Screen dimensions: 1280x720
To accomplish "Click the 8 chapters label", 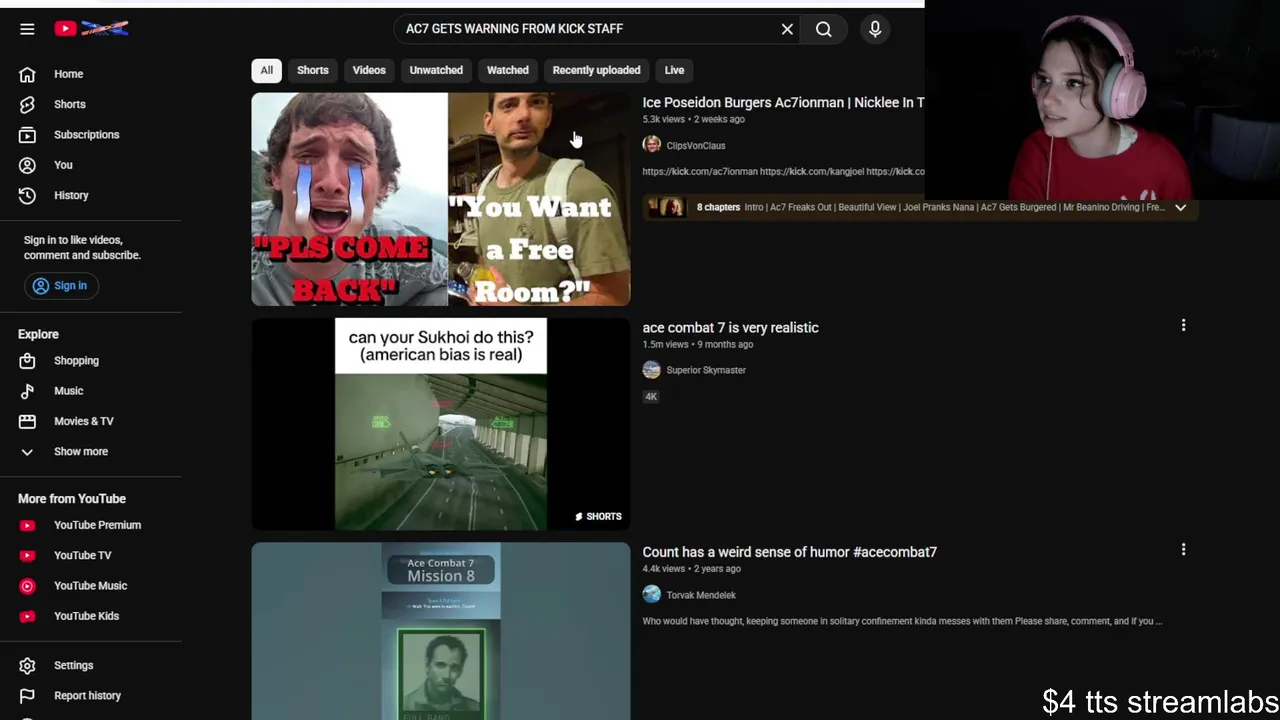I will coord(718,207).
